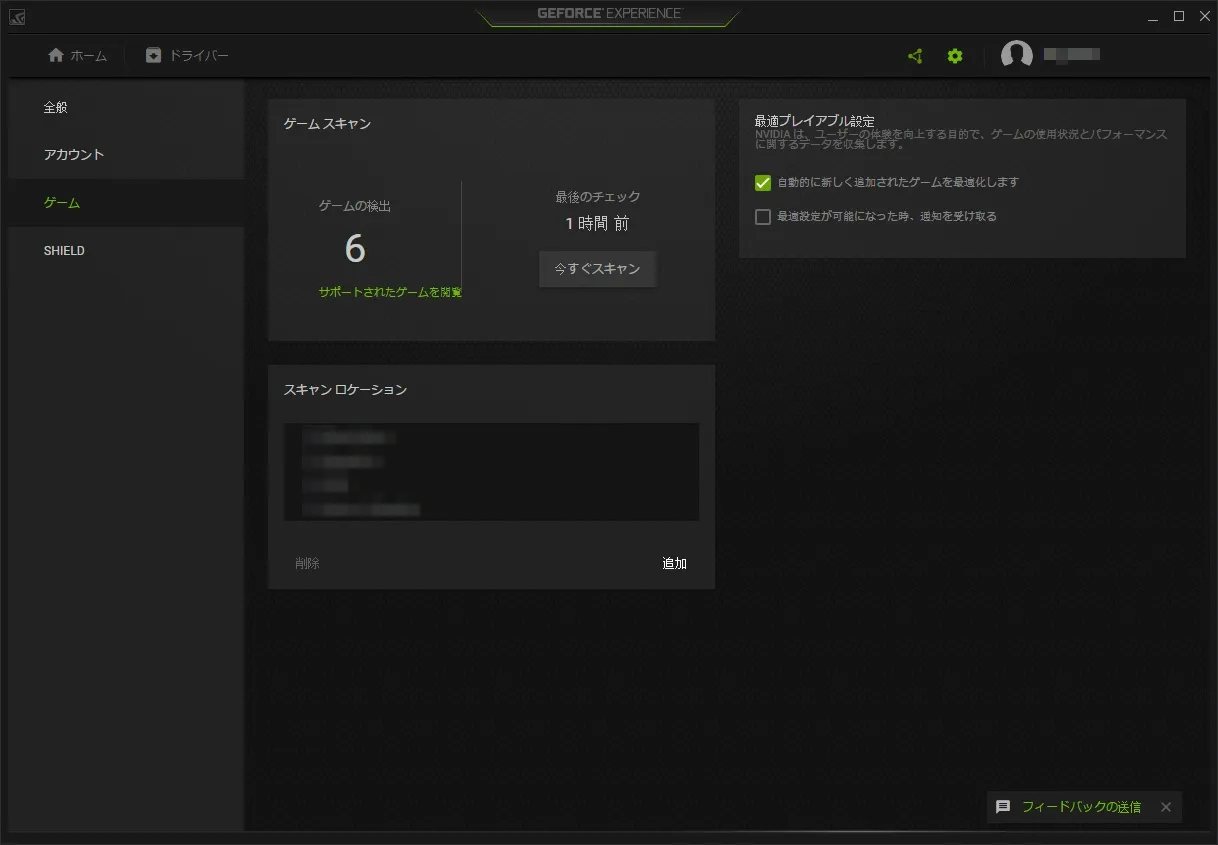The image size is (1218, 845).
Task: Select アカウント in the settings sidebar
Action: [x=126, y=155]
